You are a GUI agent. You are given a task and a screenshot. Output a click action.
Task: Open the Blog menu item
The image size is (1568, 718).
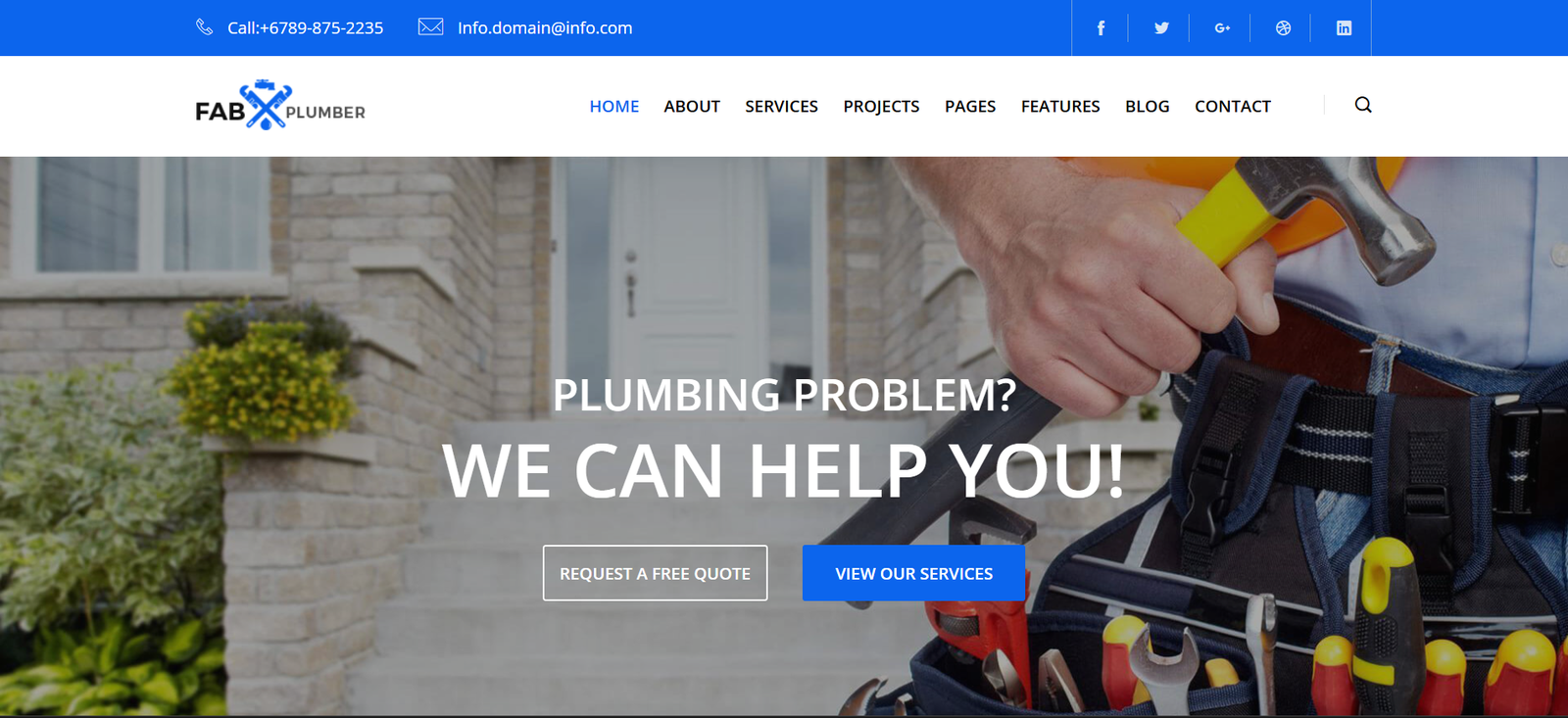pos(1148,106)
